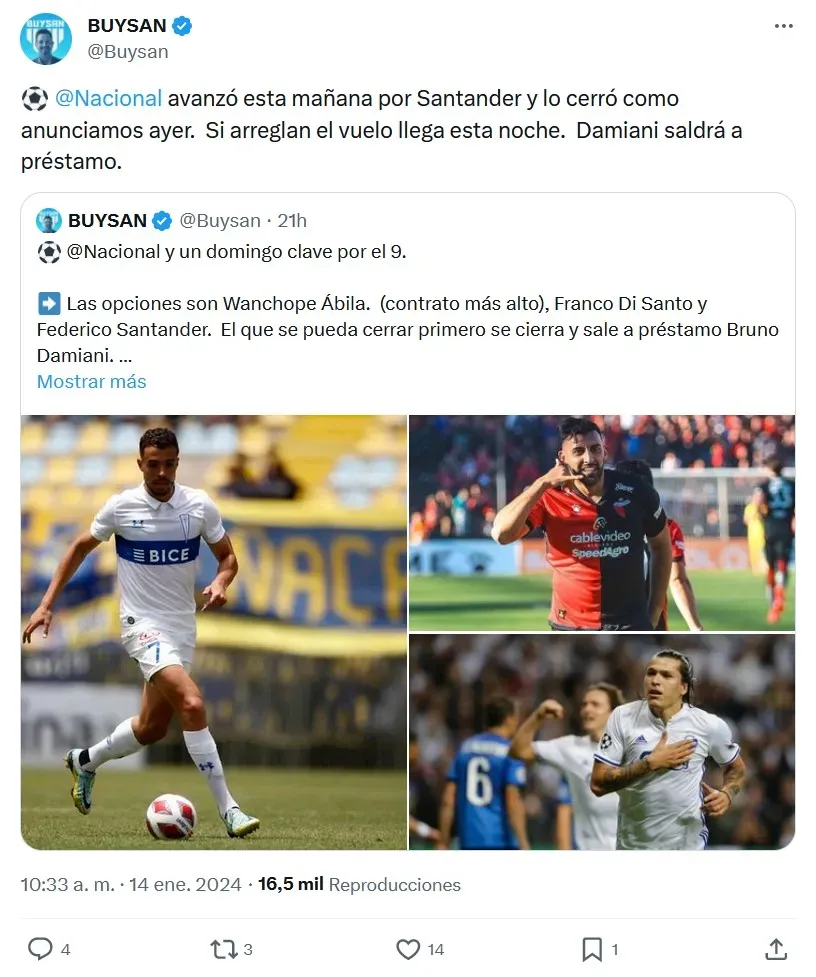This screenshot has height=977, width=816.
Task: Open photo of player in cablevideo jersey
Action: (602, 523)
